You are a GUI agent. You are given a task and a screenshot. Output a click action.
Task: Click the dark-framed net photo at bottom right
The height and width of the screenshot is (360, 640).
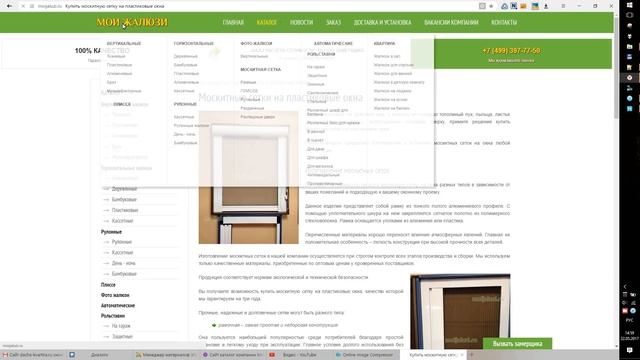pyautogui.click(x=460, y=312)
